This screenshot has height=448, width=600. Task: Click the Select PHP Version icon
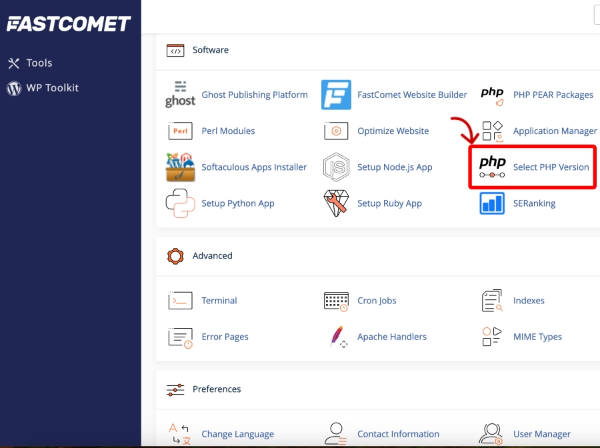[x=492, y=167]
